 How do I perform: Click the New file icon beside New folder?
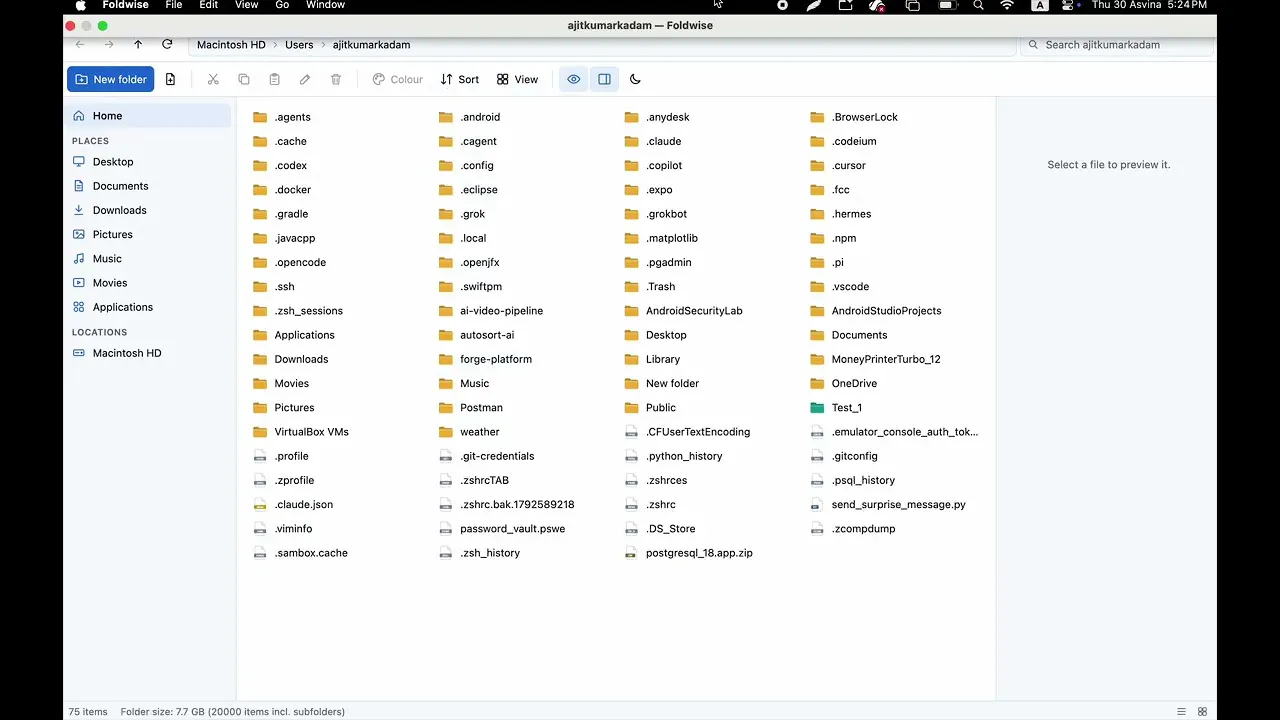click(x=170, y=79)
